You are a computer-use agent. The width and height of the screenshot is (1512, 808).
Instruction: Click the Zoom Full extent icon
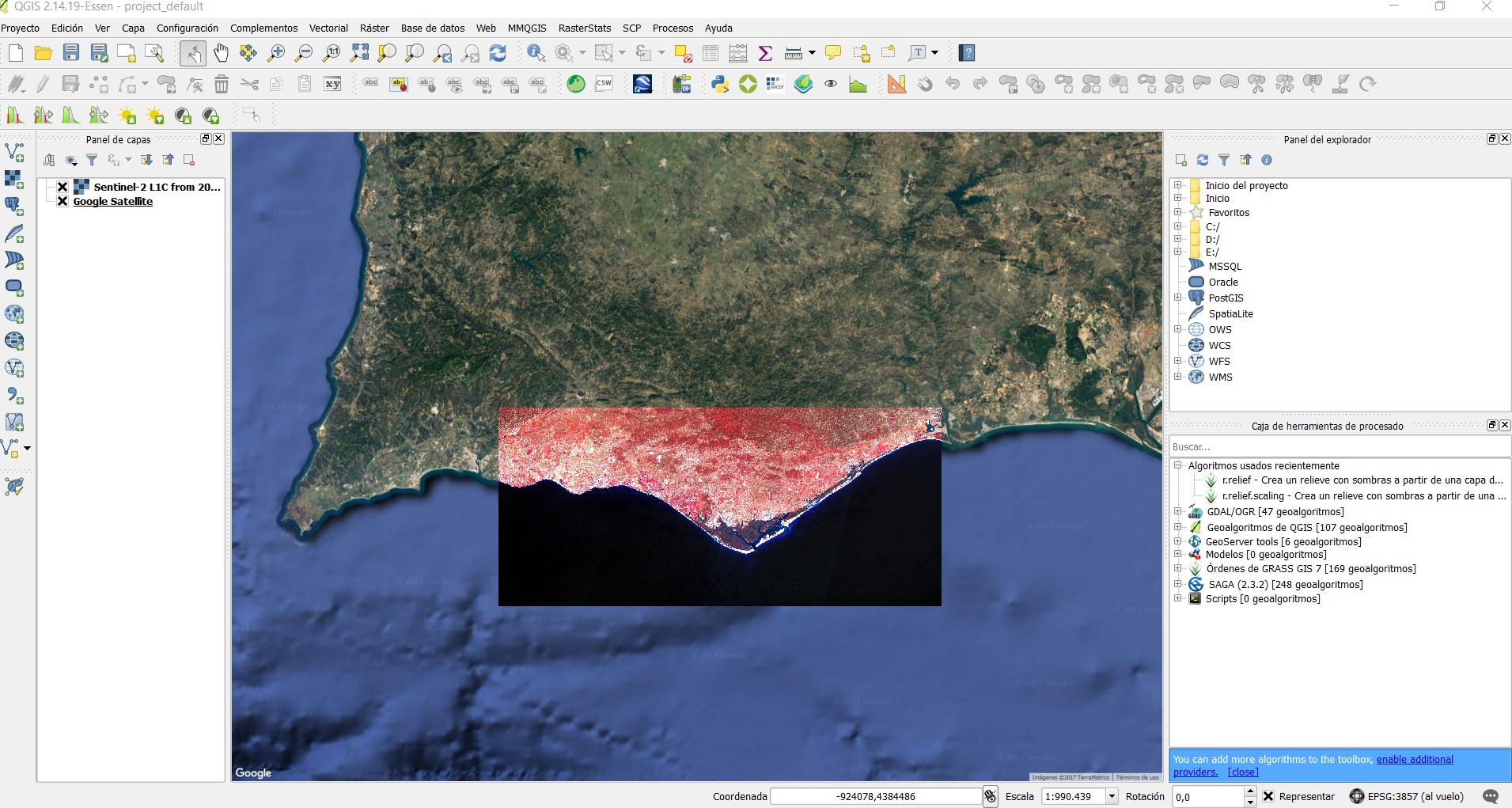359,53
